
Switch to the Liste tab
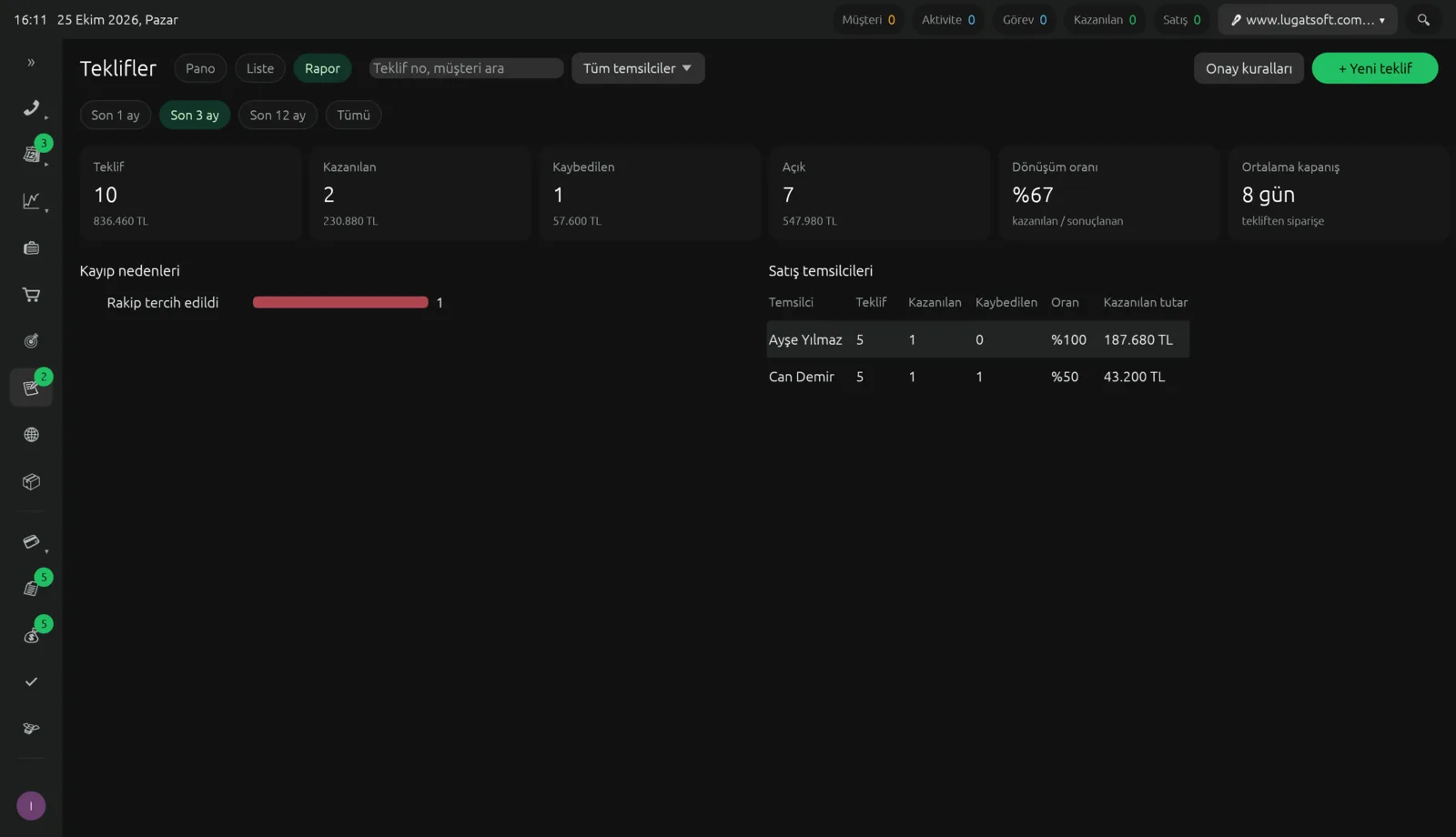click(x=260, y=68)
